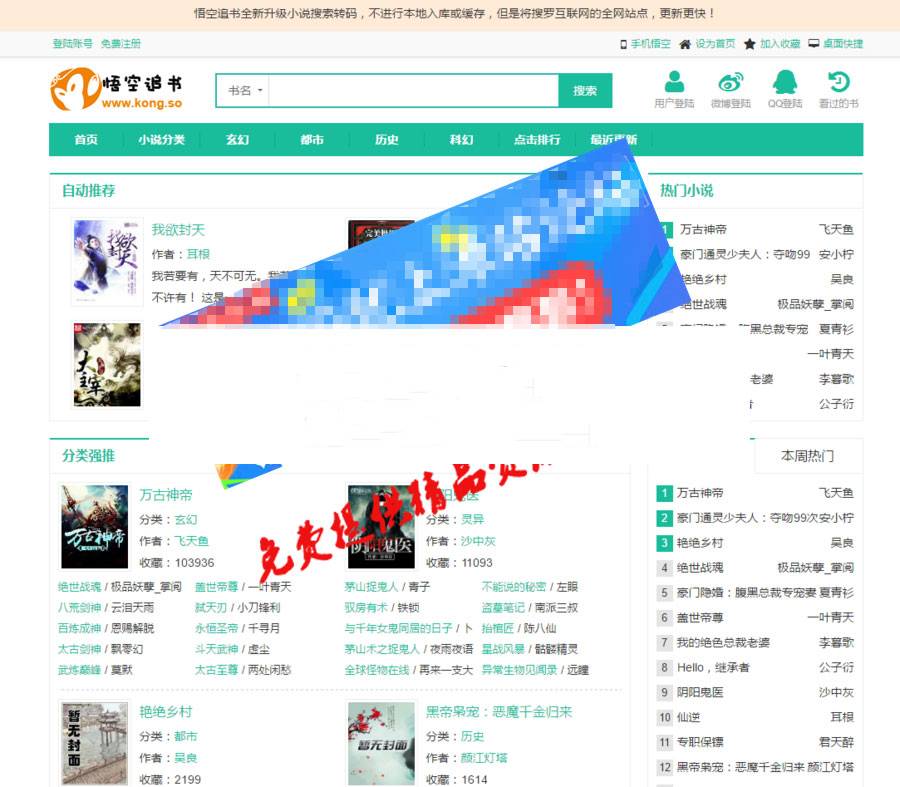Click the 用户登陆 user icon
The height and width of the screenshot is (787, 900).
(x=674, y=82)
